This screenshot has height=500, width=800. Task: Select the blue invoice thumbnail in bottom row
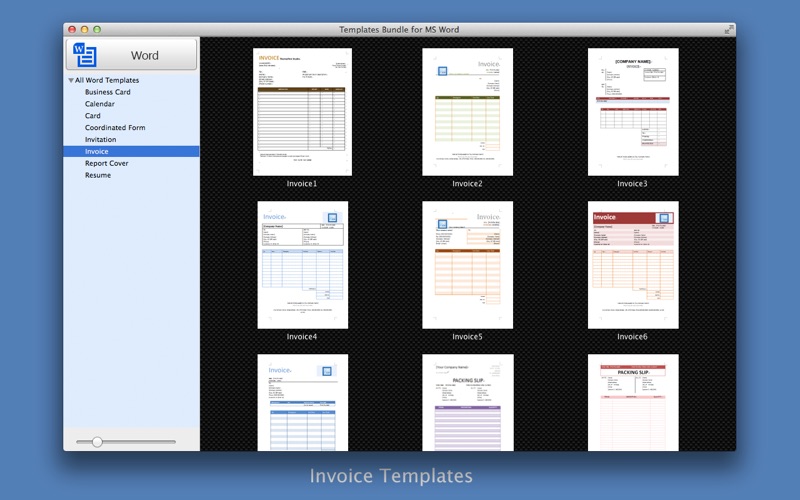pos(303,403)
